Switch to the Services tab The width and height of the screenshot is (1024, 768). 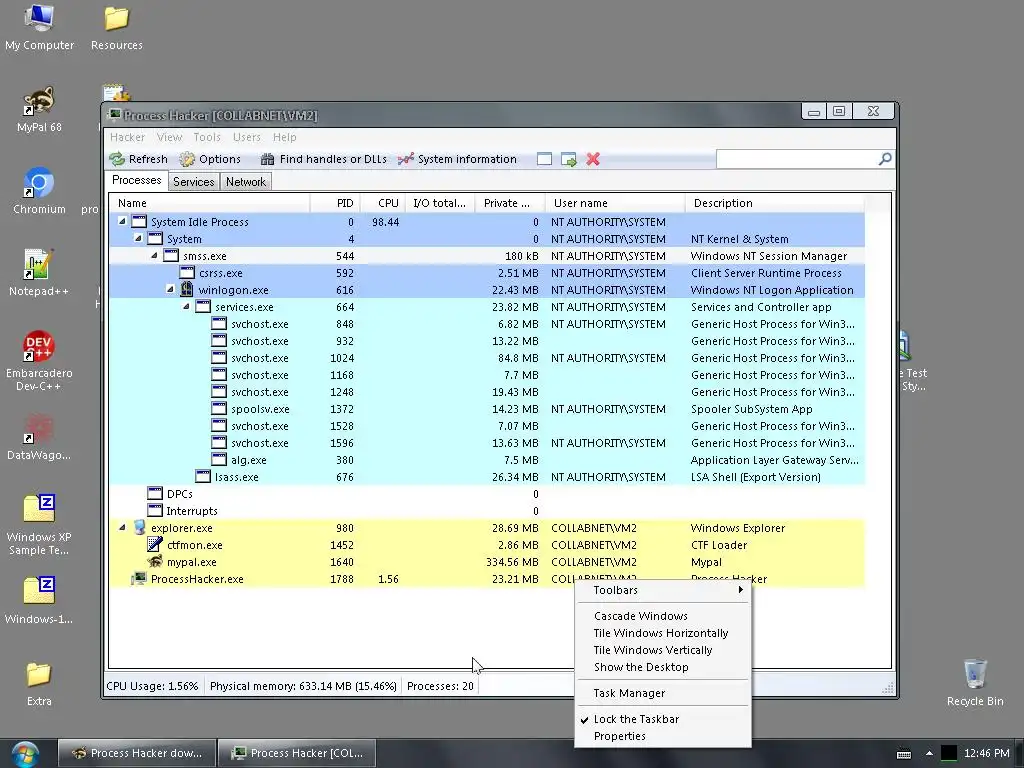(x=193, y=182)
